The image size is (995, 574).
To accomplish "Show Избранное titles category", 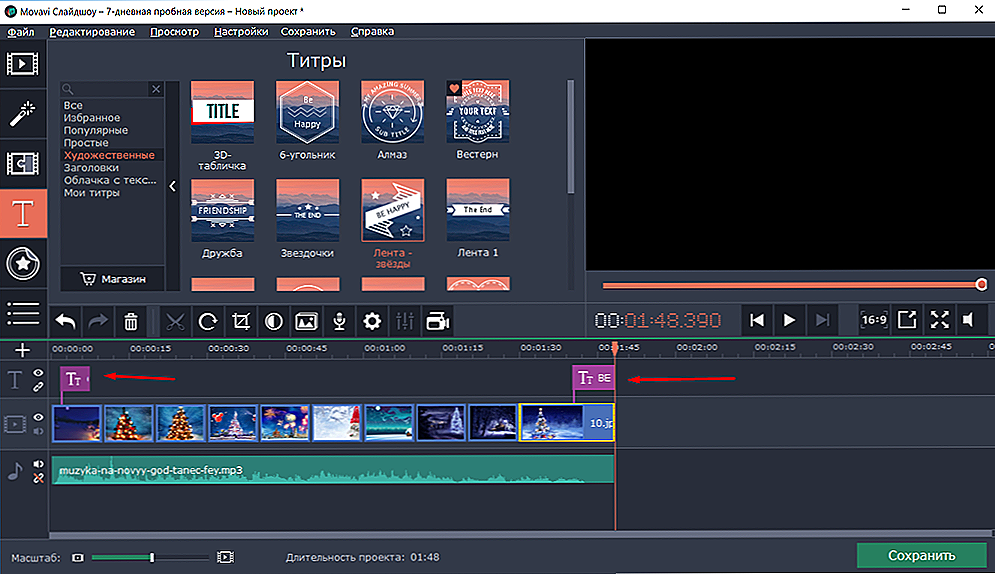I will tap(92, 118).
